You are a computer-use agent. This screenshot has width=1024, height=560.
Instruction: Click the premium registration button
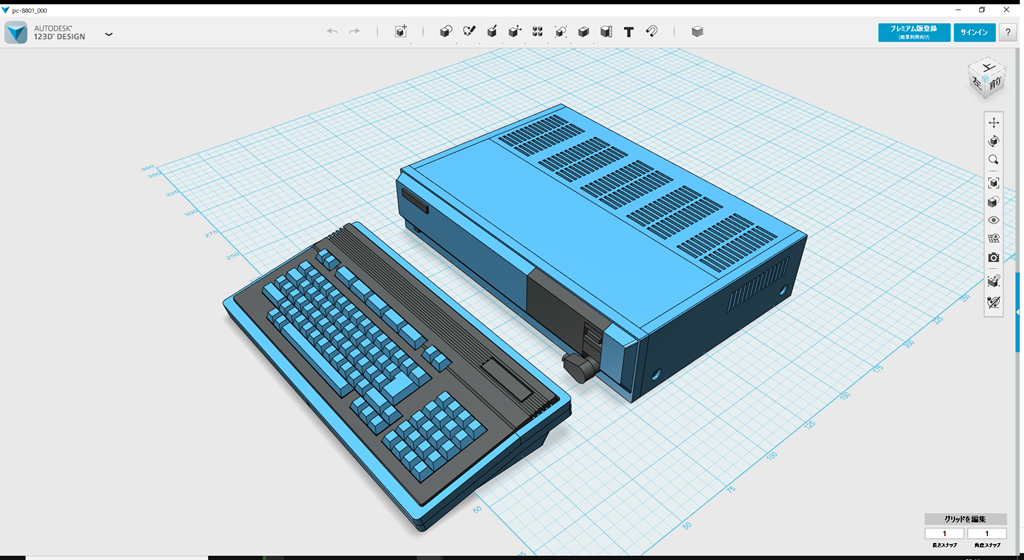pyautogui.click(x=913, y=32)
